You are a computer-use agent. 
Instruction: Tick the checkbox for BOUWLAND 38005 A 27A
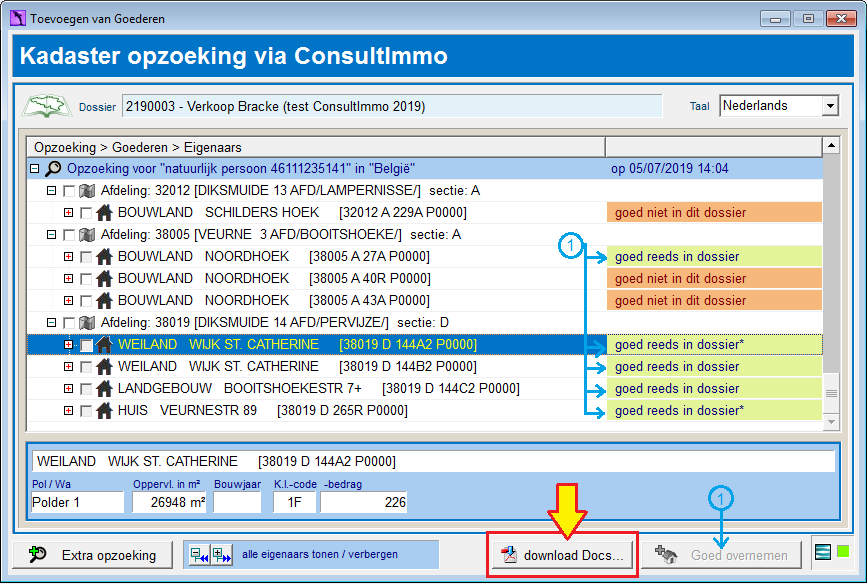coord(86,257)
